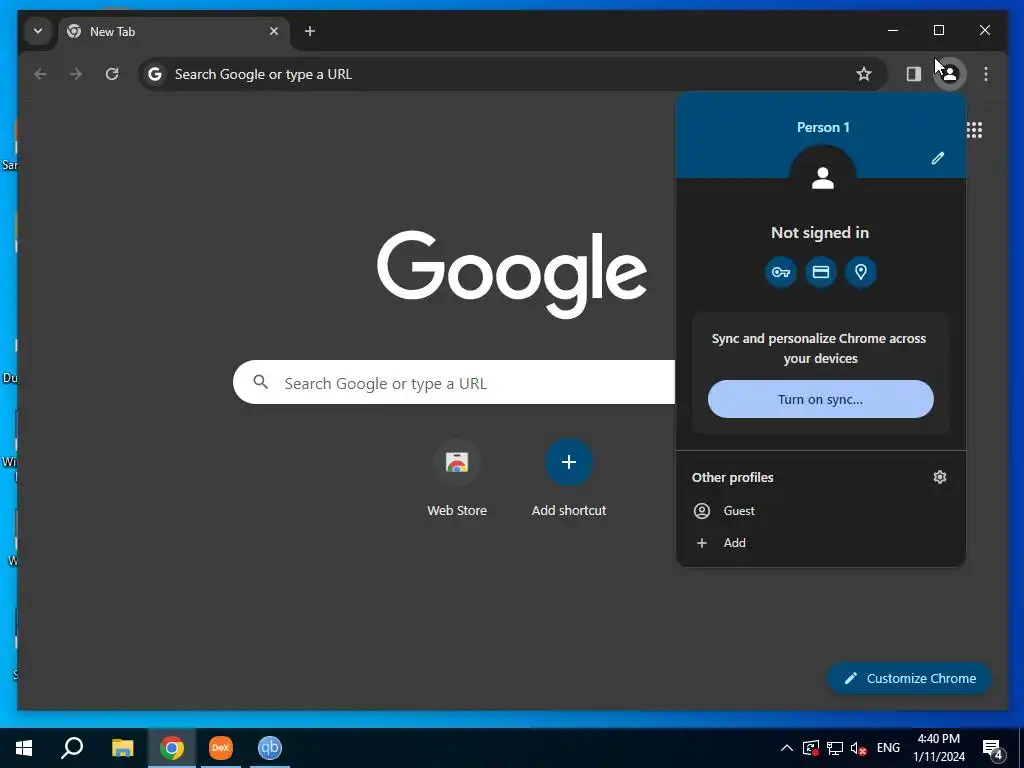Click the muted volume tray icon
This screenshot has height=768, width=1024.
click(x=859, y=748)
